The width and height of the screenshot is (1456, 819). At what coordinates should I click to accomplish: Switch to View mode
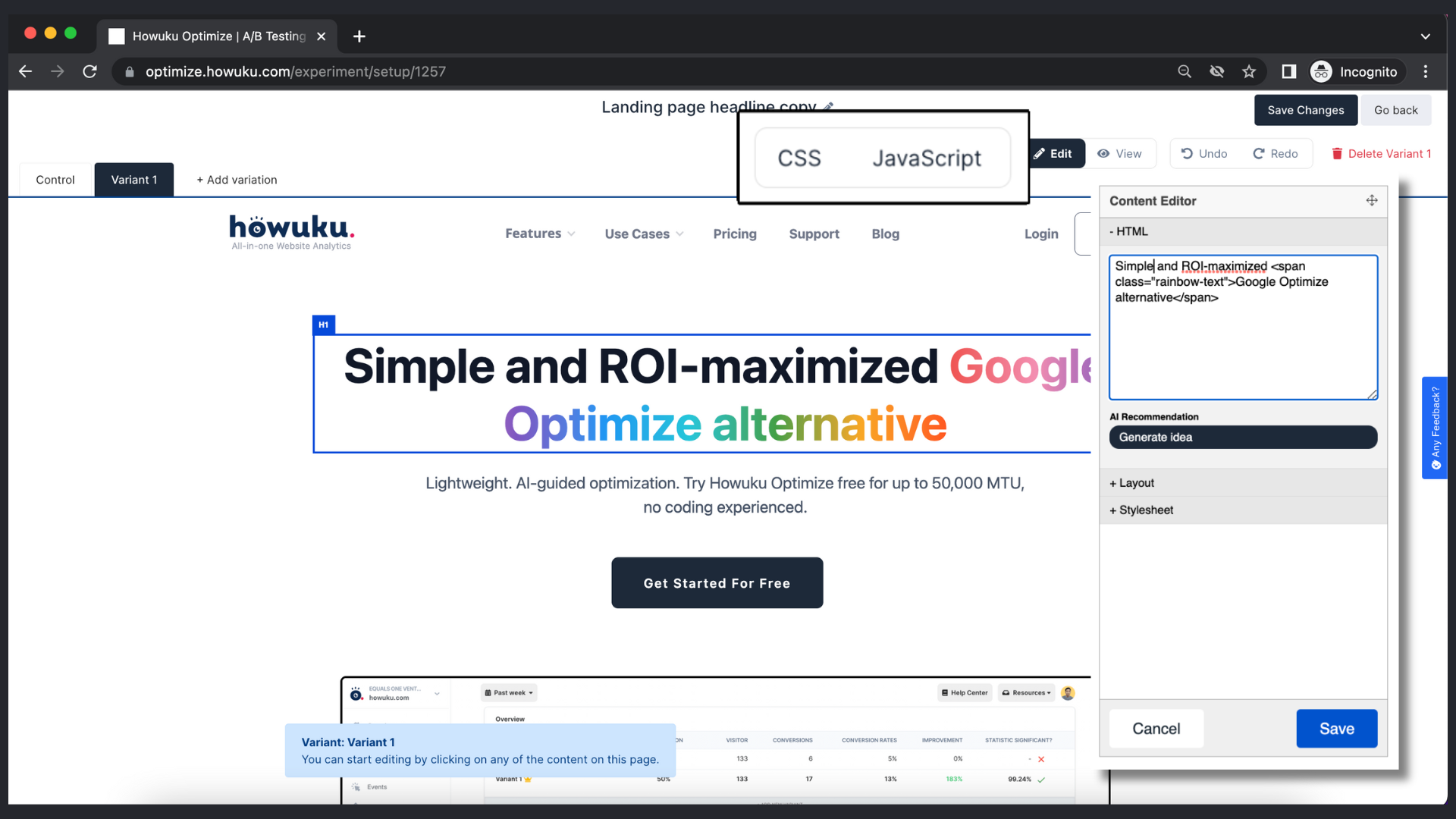click(x=1120, y=153)
